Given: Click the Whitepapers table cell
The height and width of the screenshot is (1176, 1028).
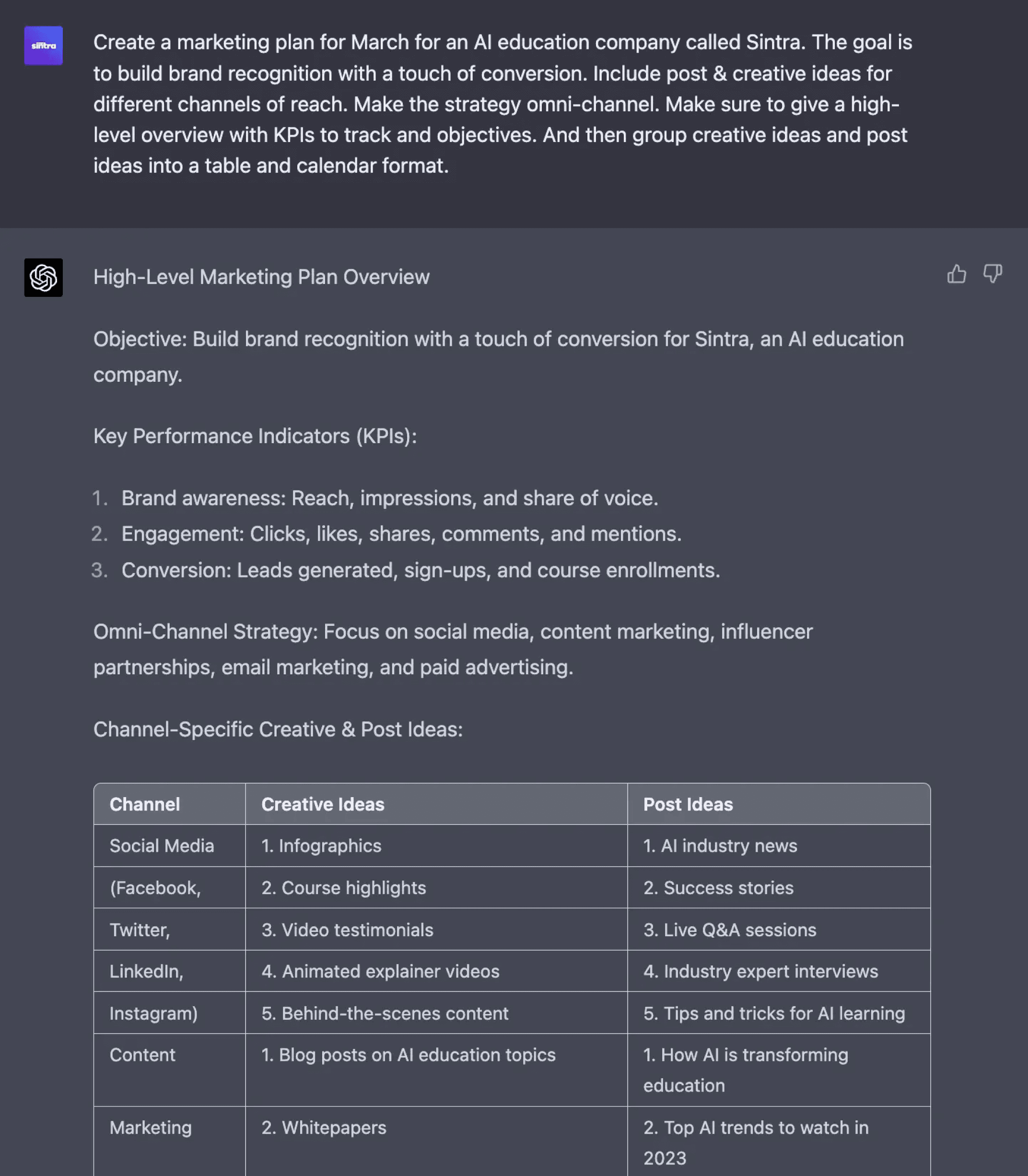Looking at the screenshot, I should (x=436, y=1141).
